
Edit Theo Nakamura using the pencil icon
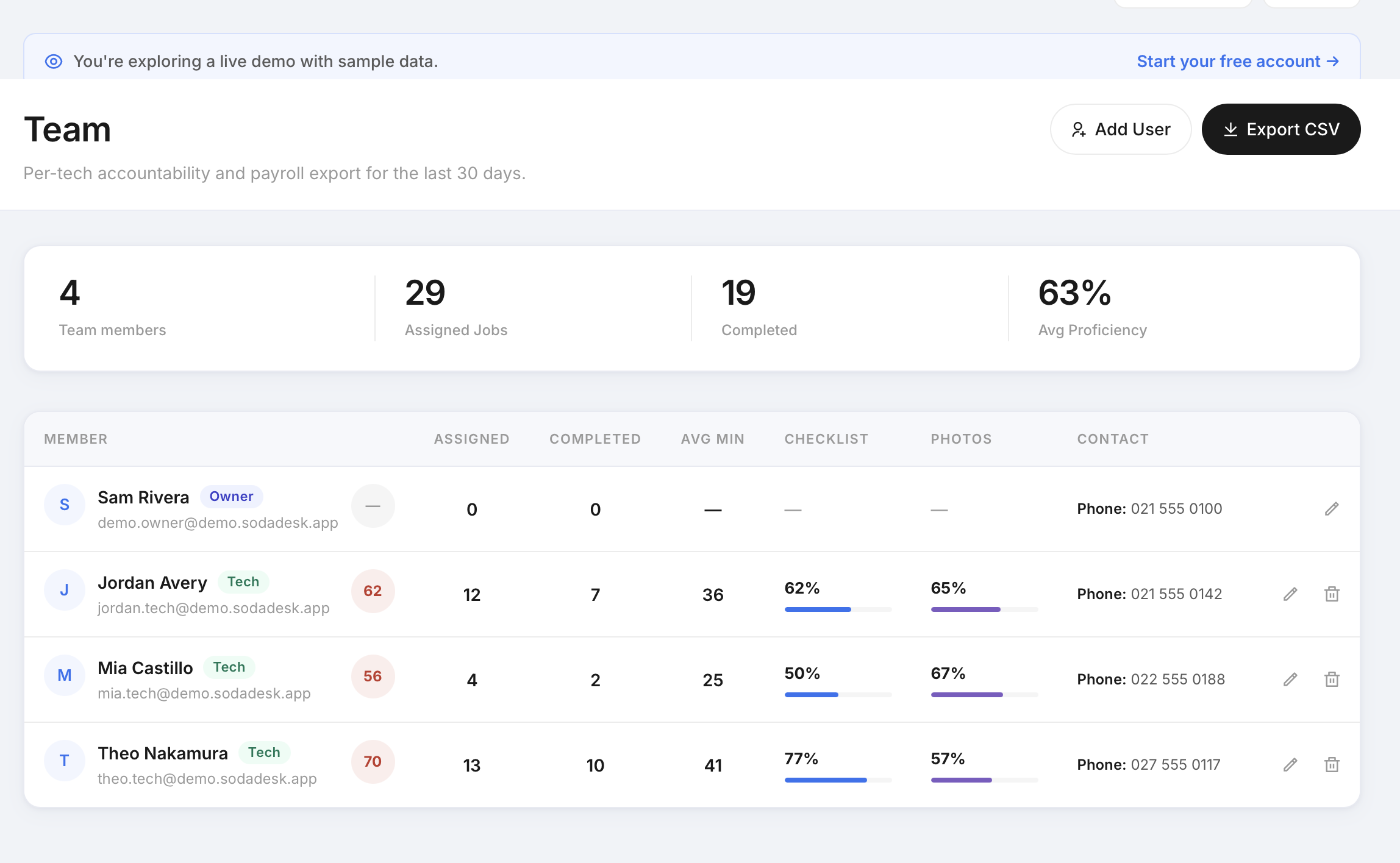[x=1290, y=765]
